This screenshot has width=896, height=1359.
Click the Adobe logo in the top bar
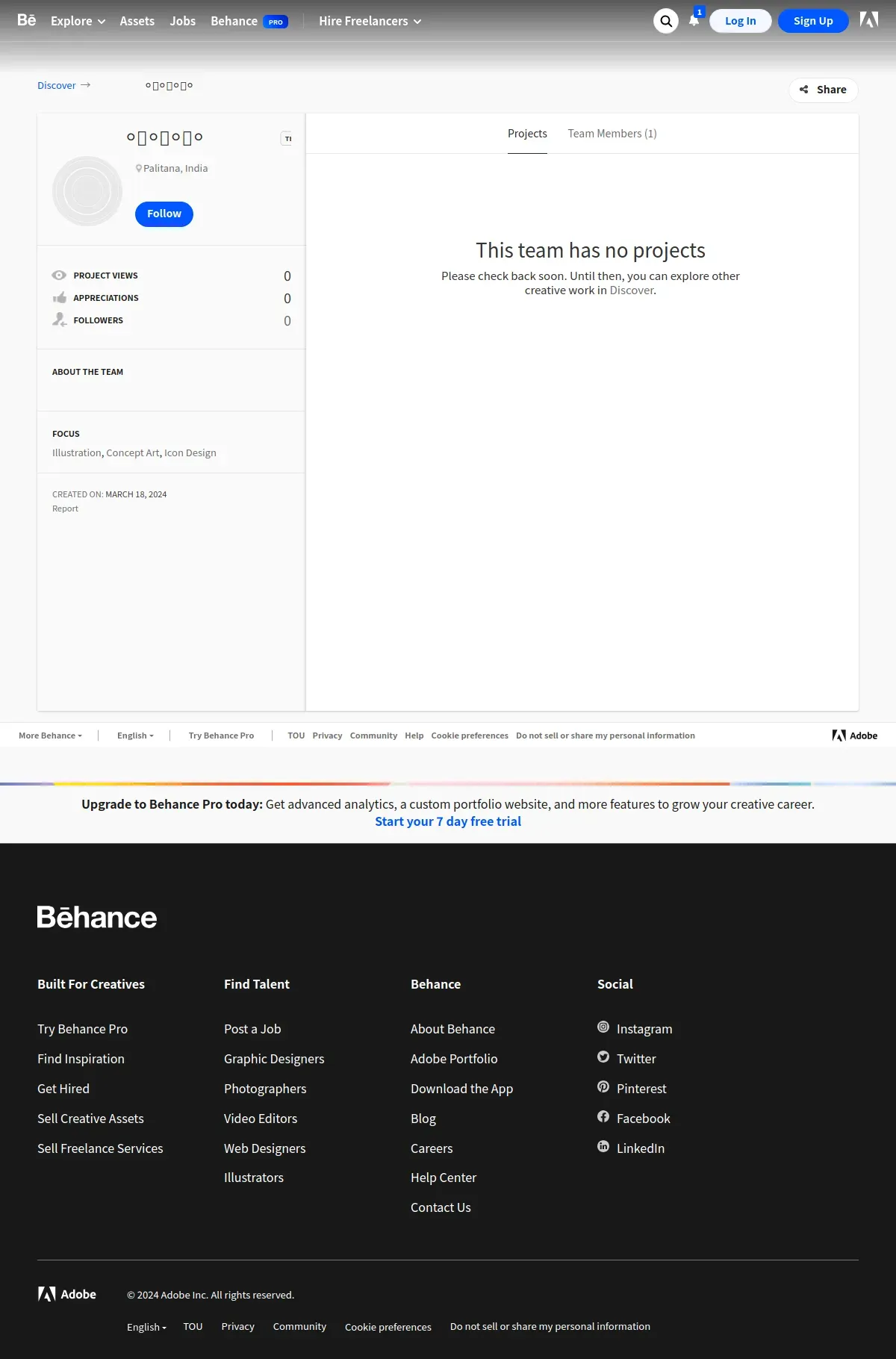869,19
